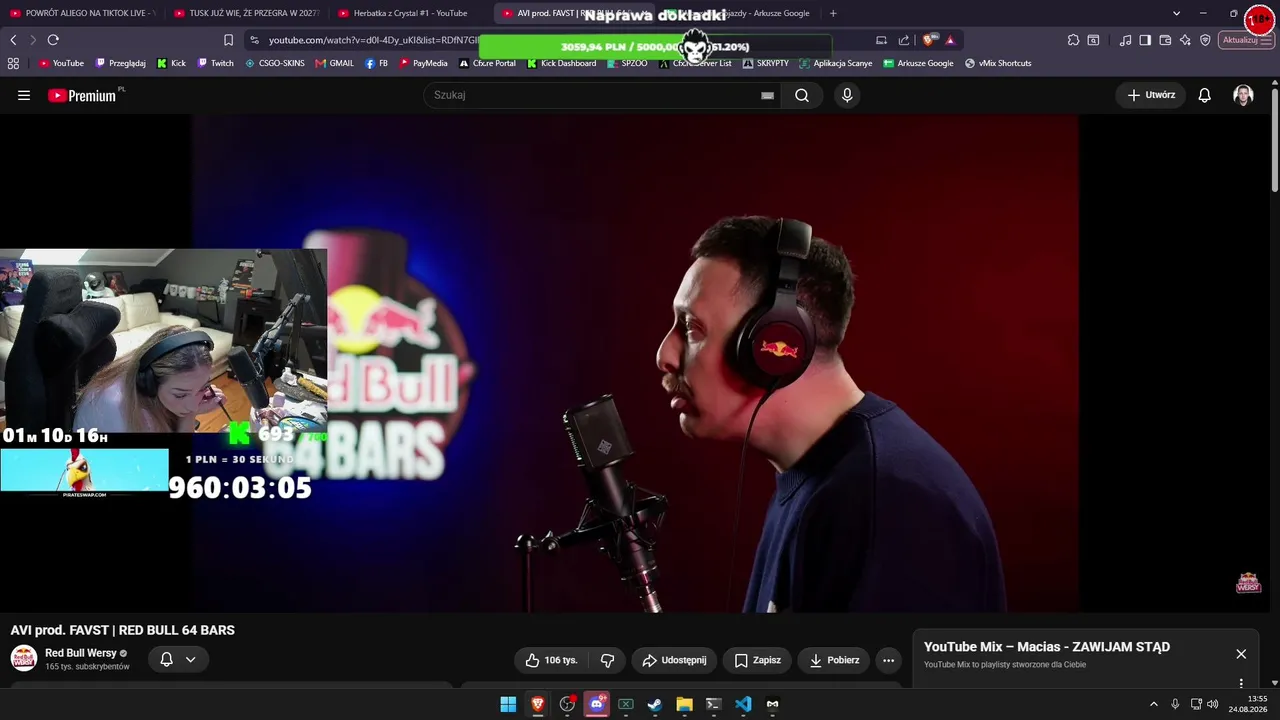Start voice search with the microphone
The image size is (1280, 720).
[x=847, y=95]
